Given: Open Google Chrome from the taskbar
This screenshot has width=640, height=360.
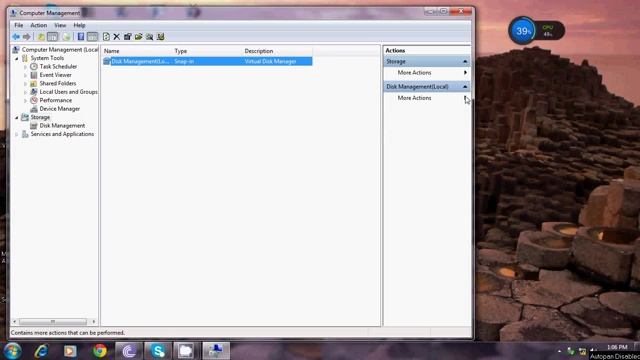Looking at the screenshot, I should [x=99, y=351].
